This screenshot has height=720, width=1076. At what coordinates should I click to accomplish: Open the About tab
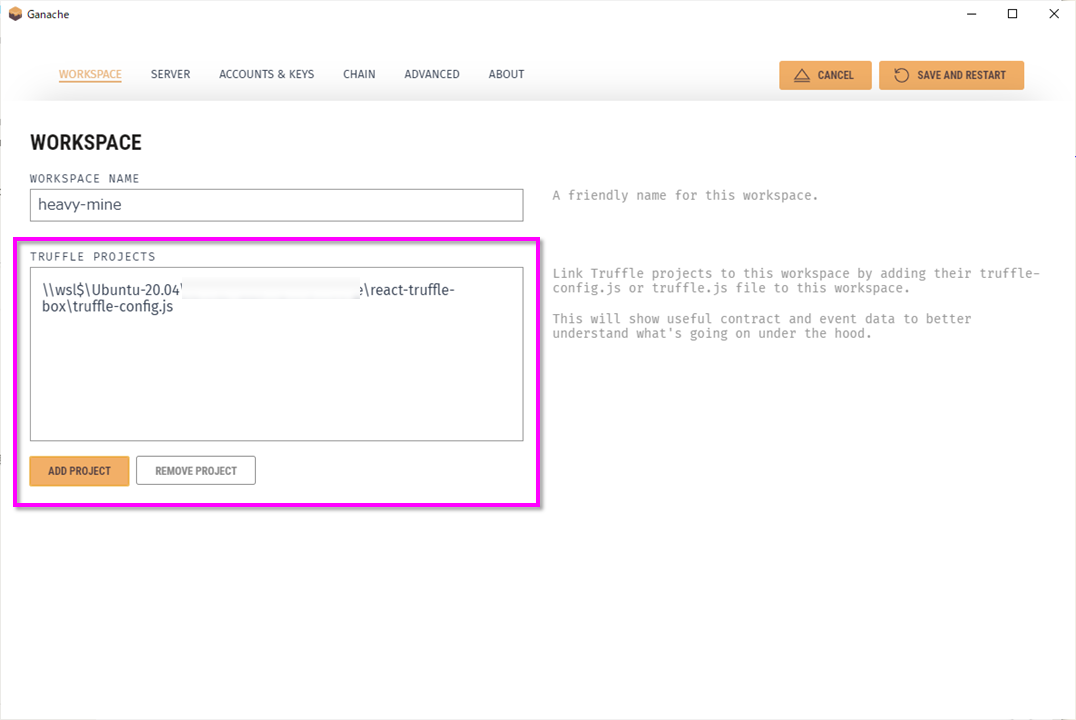[x=506, y=74]
